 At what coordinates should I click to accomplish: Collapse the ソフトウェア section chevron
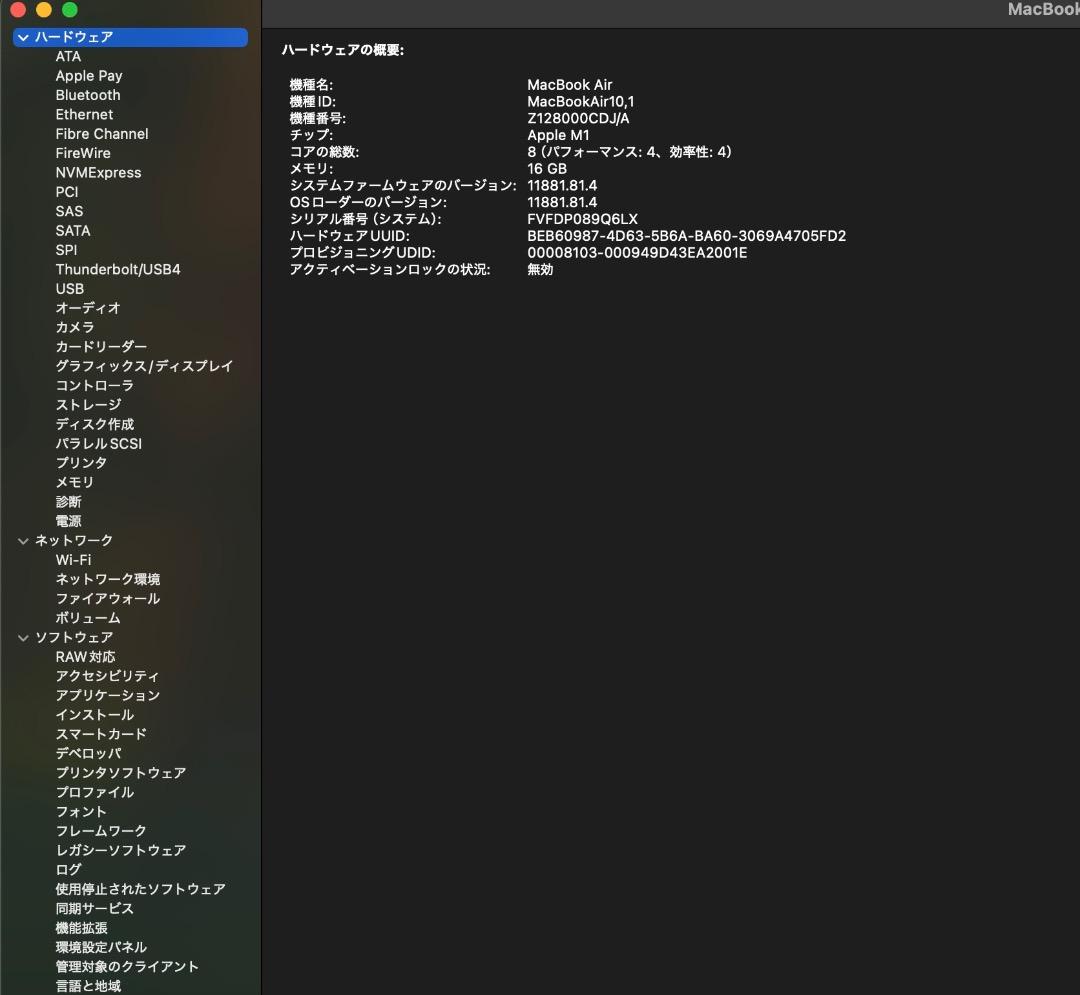tap(23, 638)
